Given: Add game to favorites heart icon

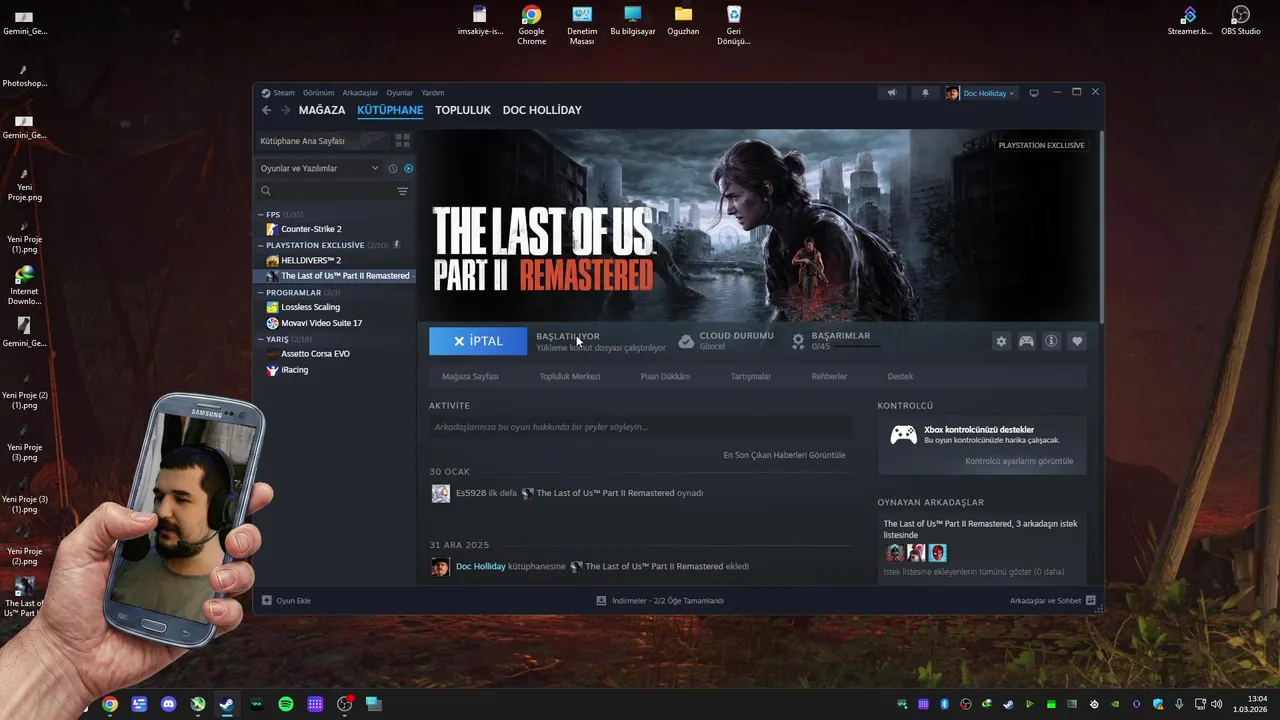Looking at the screenshot, I should [1077, 341].
